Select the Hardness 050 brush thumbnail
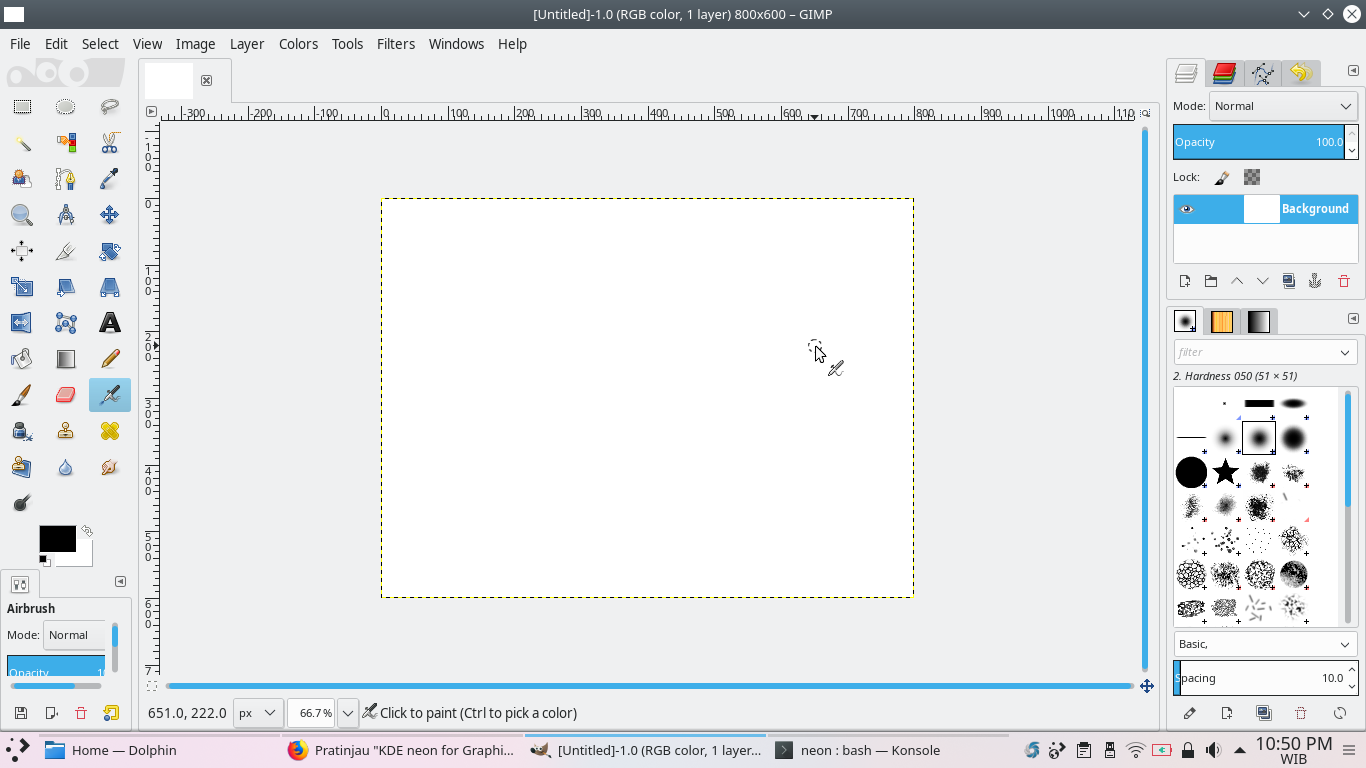Screen dimensions: 1366x768 click(x=1257, y=437)
